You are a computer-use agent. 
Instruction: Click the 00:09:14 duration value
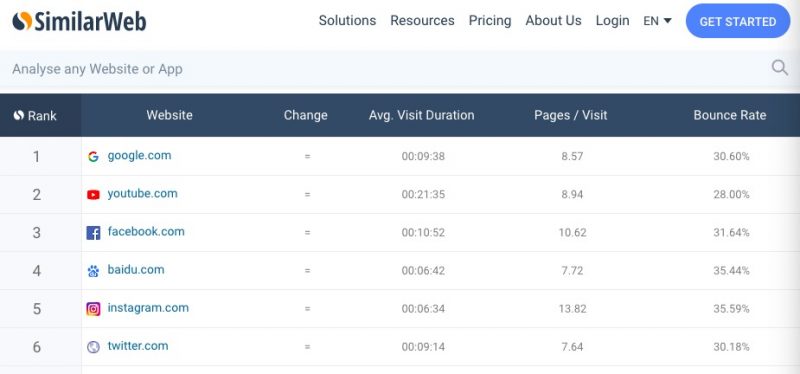423,347
